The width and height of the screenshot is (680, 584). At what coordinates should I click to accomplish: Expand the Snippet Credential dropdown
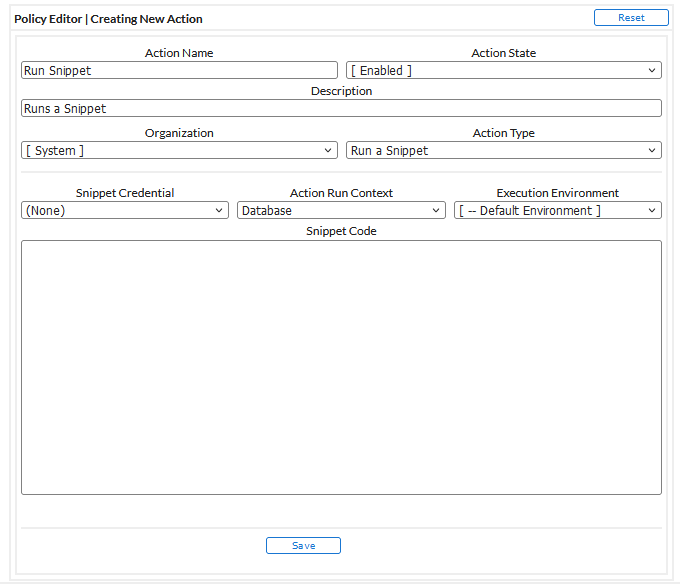tap(125, 211)
